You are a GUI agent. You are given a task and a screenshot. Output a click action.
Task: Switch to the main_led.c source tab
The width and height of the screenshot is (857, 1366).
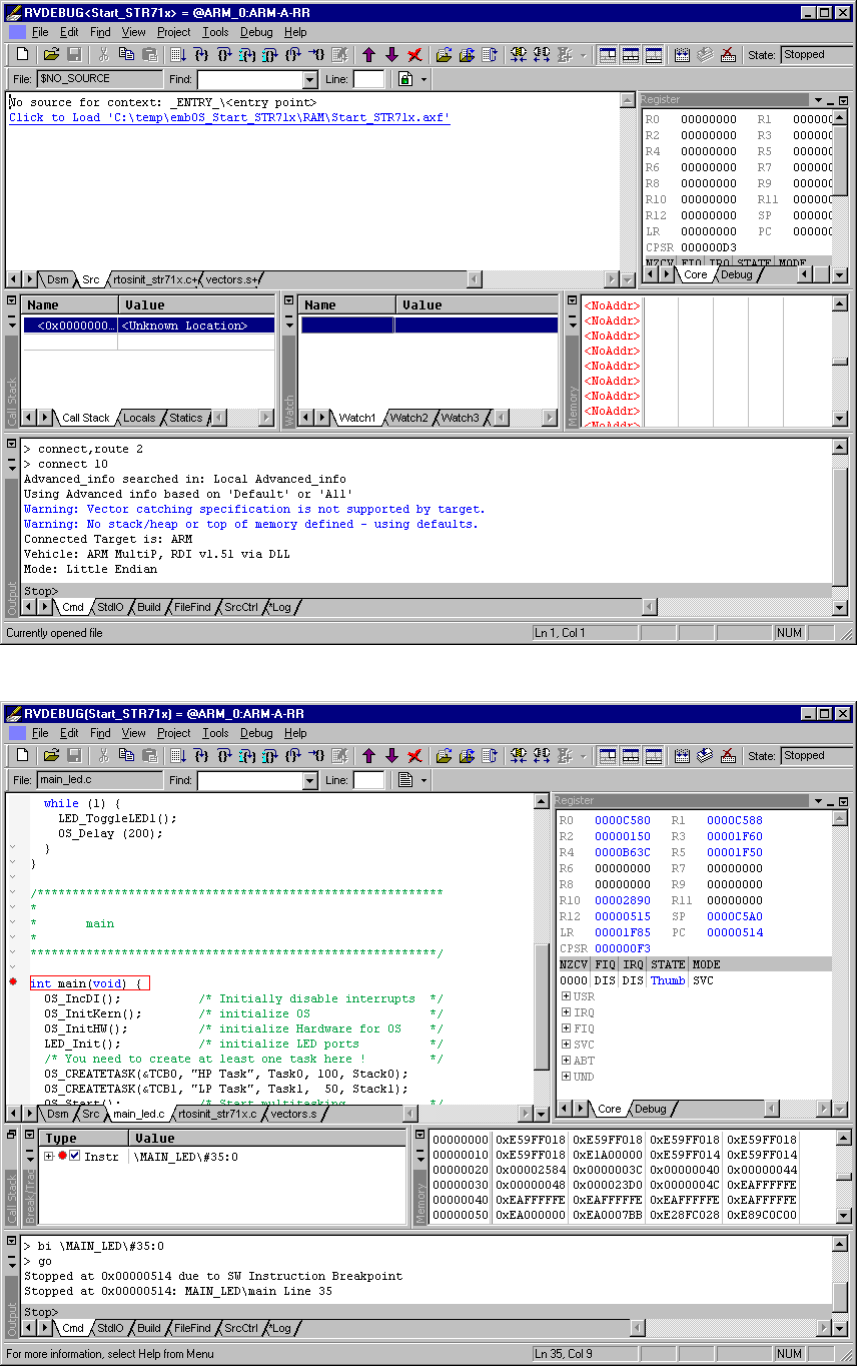tap(140, 1113)
